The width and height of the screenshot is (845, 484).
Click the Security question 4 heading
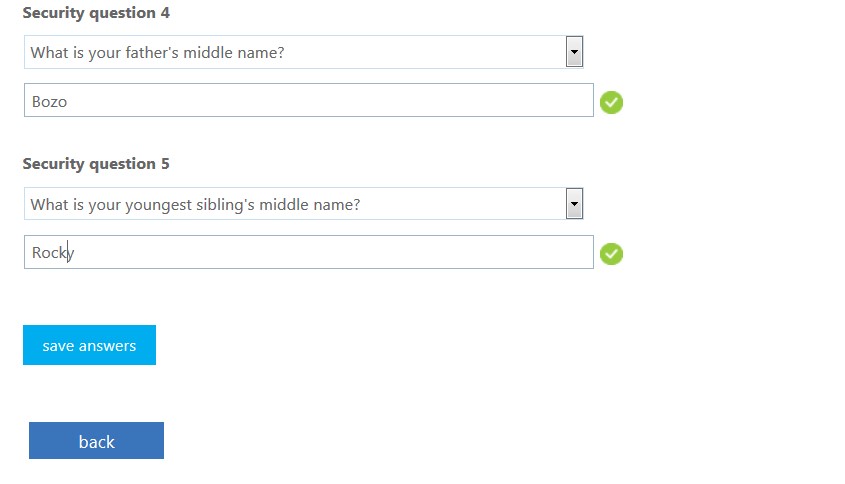pos(96,13)
